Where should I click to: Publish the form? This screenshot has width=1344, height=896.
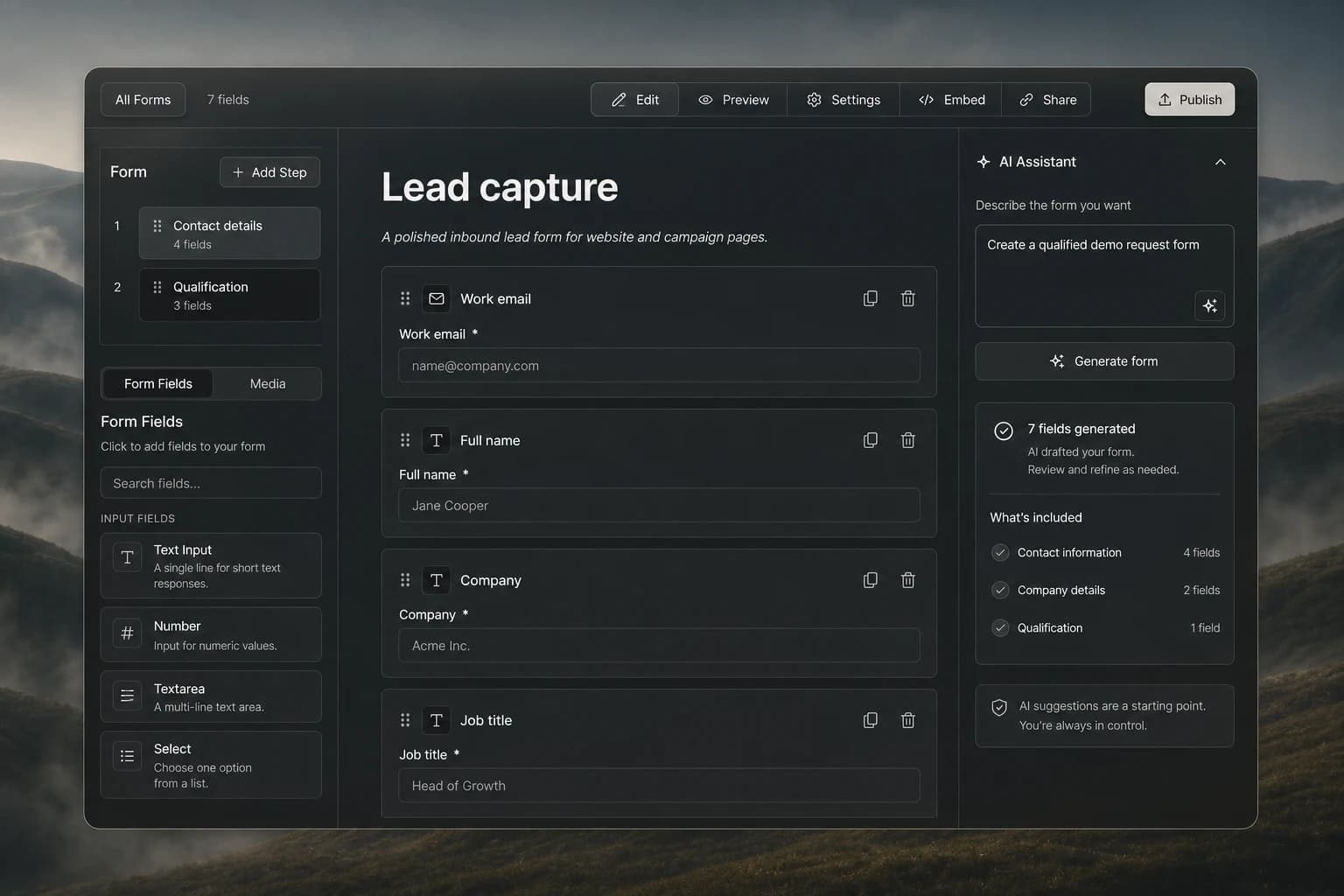1190,100
